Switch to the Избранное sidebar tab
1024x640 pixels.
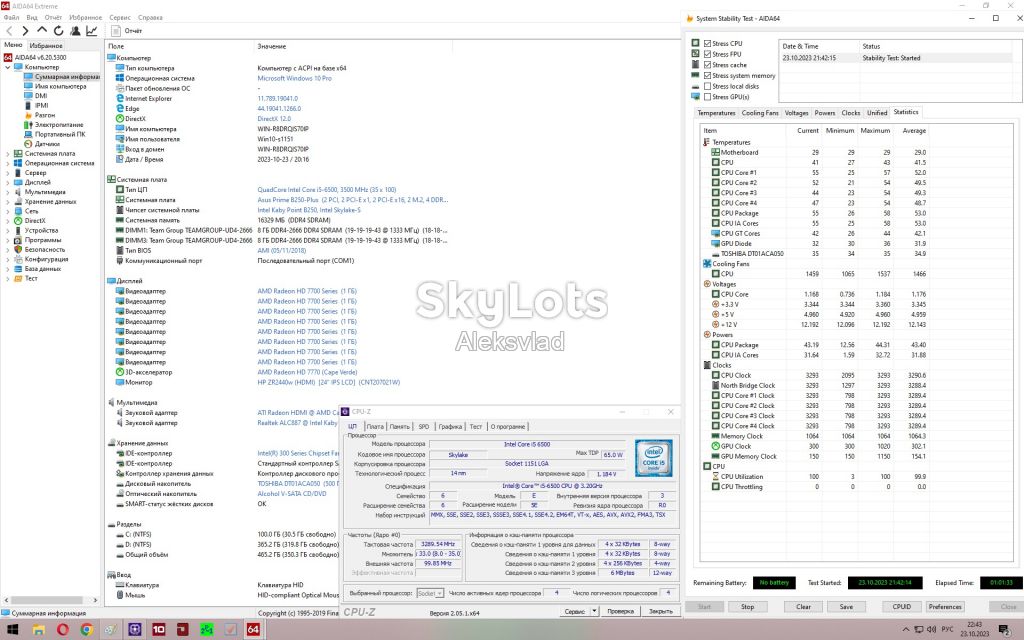coord(46,46)
